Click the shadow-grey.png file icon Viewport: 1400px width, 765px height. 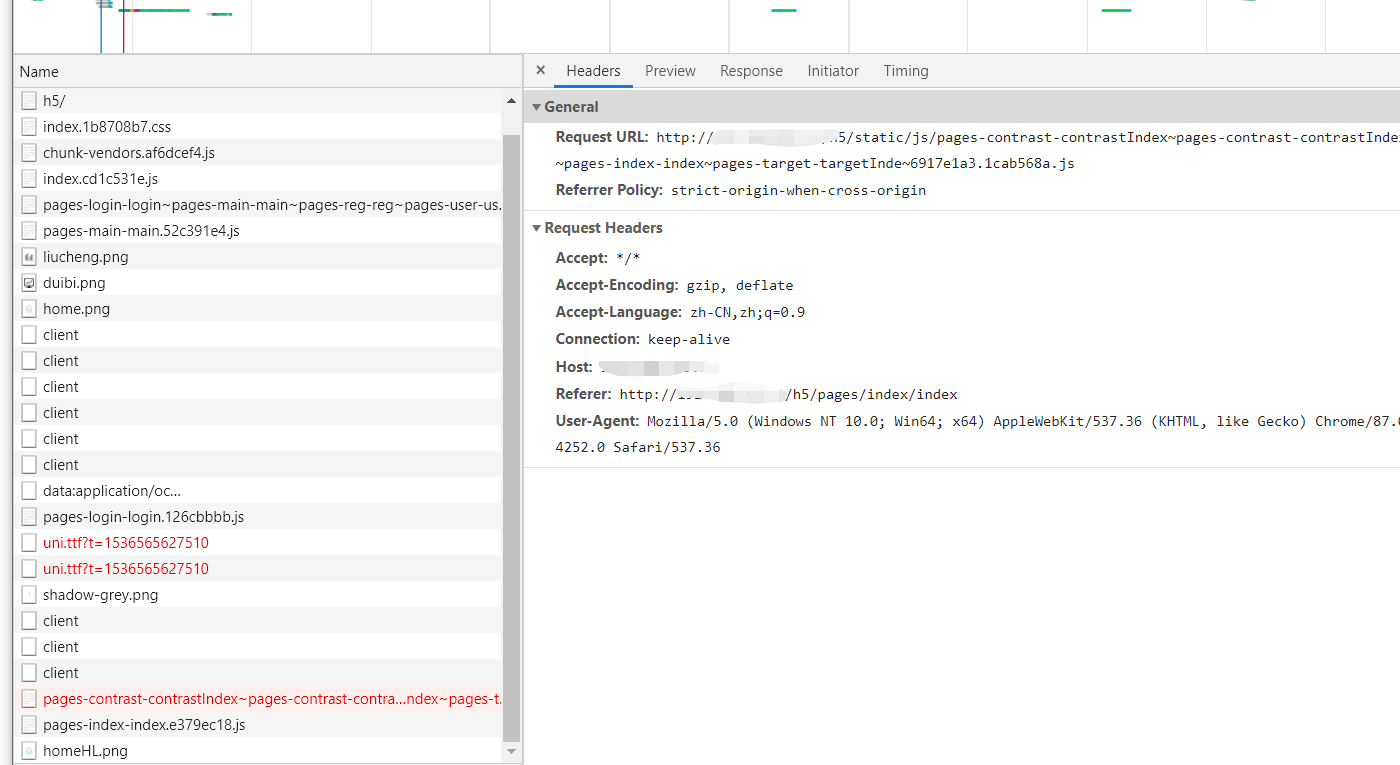pyautogui.click(x=29, y=595)
